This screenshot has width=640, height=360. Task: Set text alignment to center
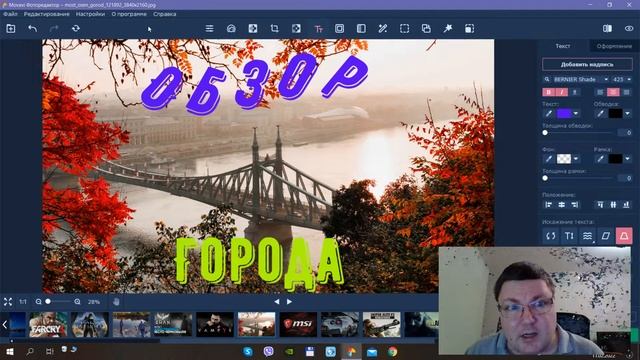pyautogui.click(x=613, y=92)
